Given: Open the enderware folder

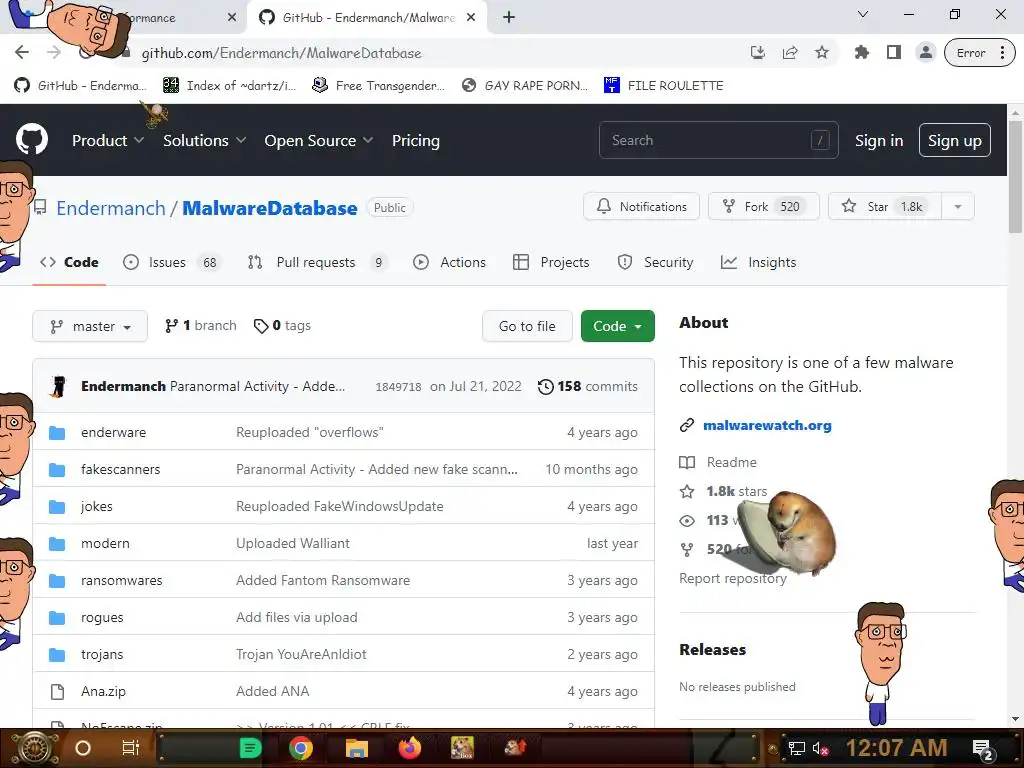Looking at the screenshot, I should (114, 432).
